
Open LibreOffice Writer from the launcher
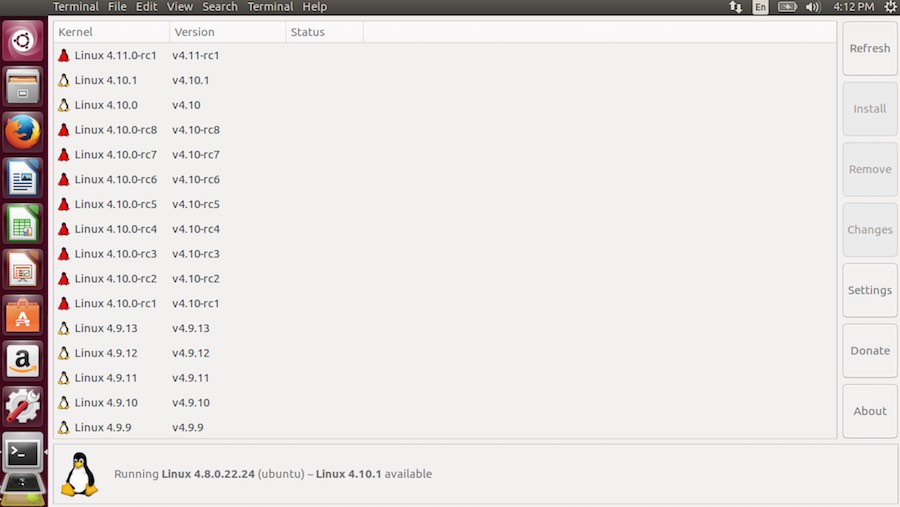tap(22, 179)
